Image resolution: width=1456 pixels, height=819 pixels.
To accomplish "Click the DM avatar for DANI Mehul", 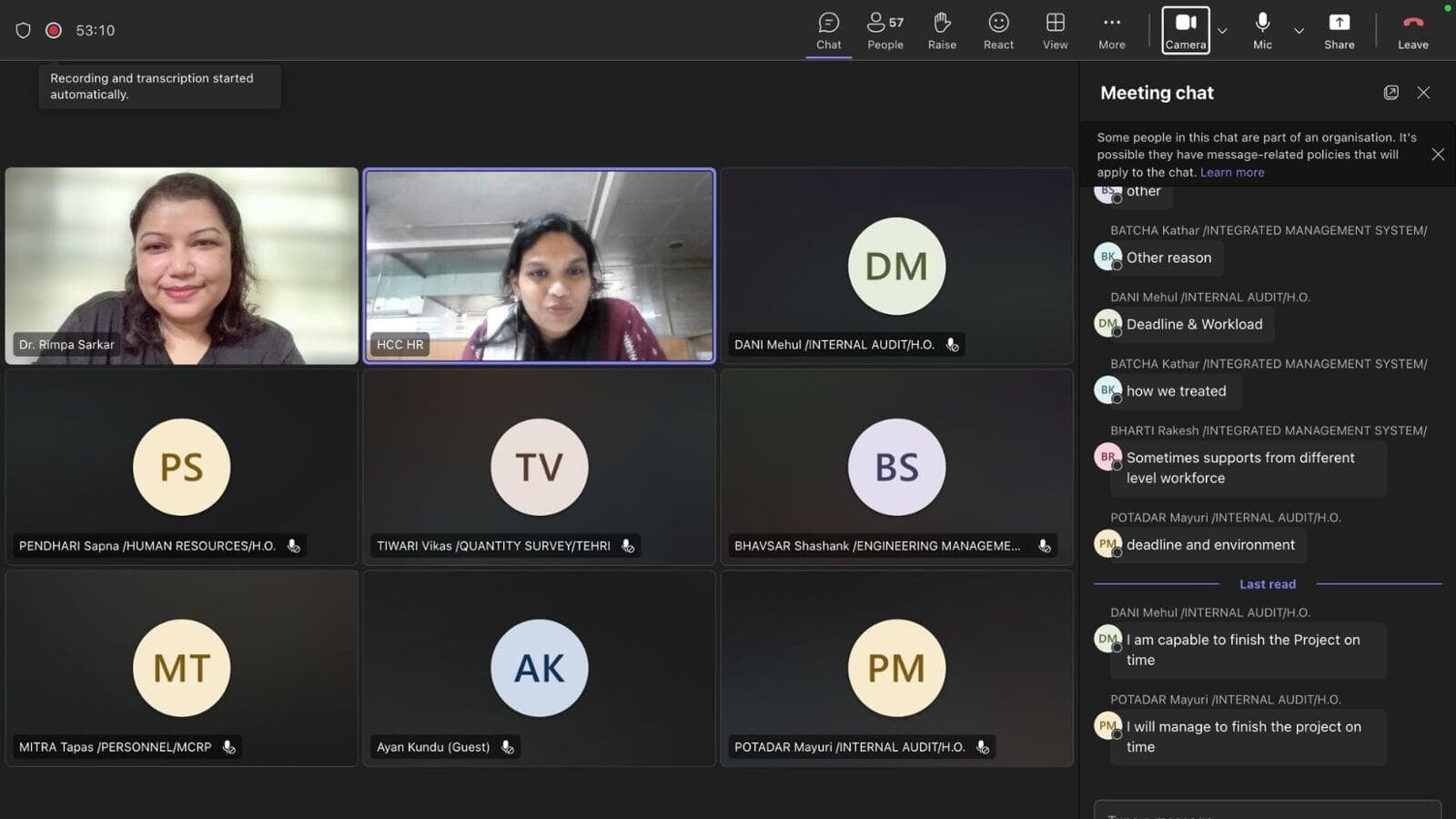I will point(896,266).
